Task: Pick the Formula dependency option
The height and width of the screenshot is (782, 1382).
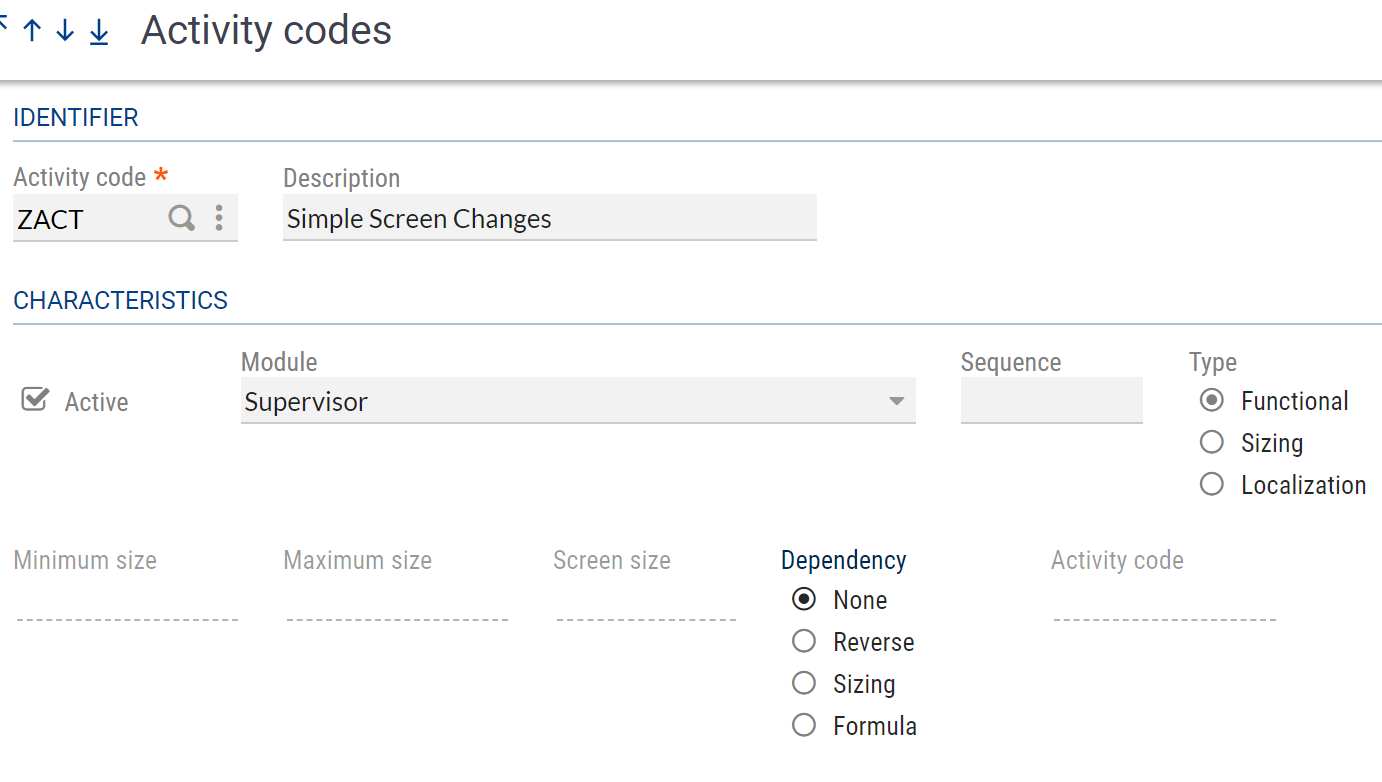Action: coord(804,725)
